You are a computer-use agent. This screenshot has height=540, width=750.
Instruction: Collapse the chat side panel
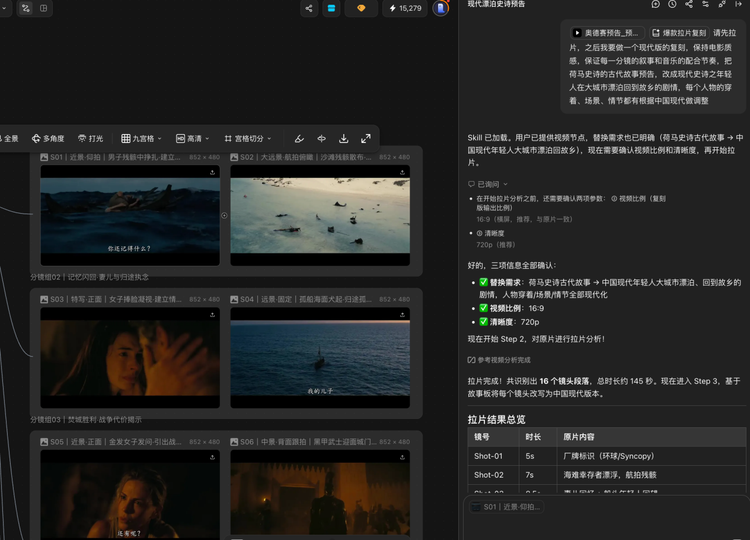coord(739,4)
